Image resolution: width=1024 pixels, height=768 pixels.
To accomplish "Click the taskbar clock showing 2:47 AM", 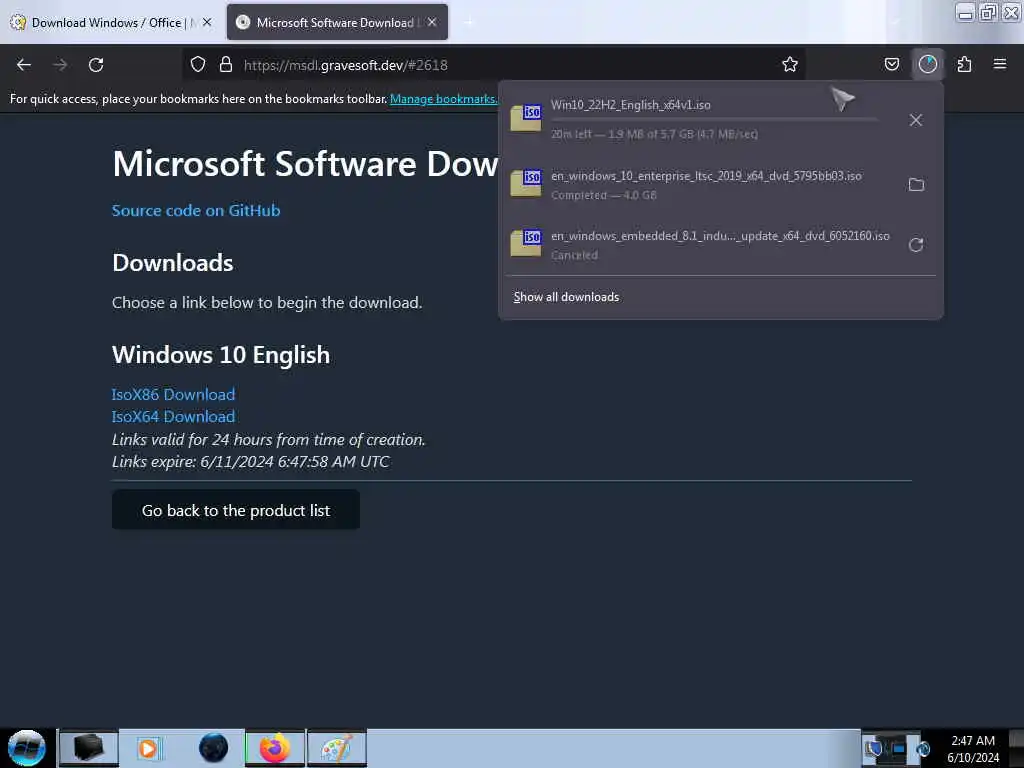I will 973,749.
